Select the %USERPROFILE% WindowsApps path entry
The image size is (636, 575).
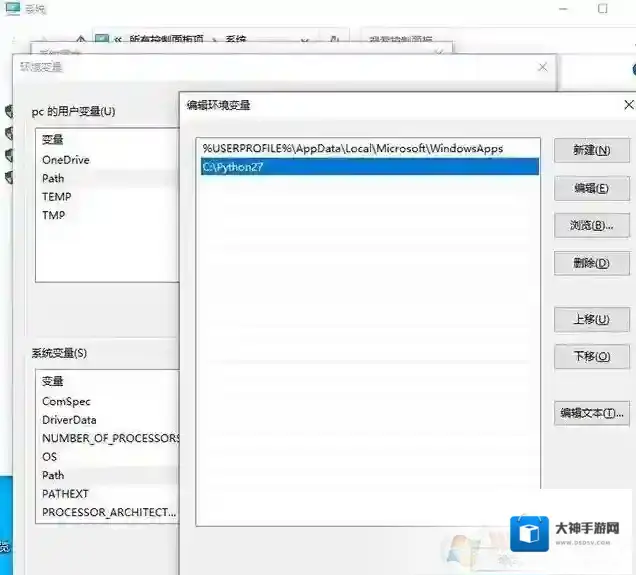[370, 148]
